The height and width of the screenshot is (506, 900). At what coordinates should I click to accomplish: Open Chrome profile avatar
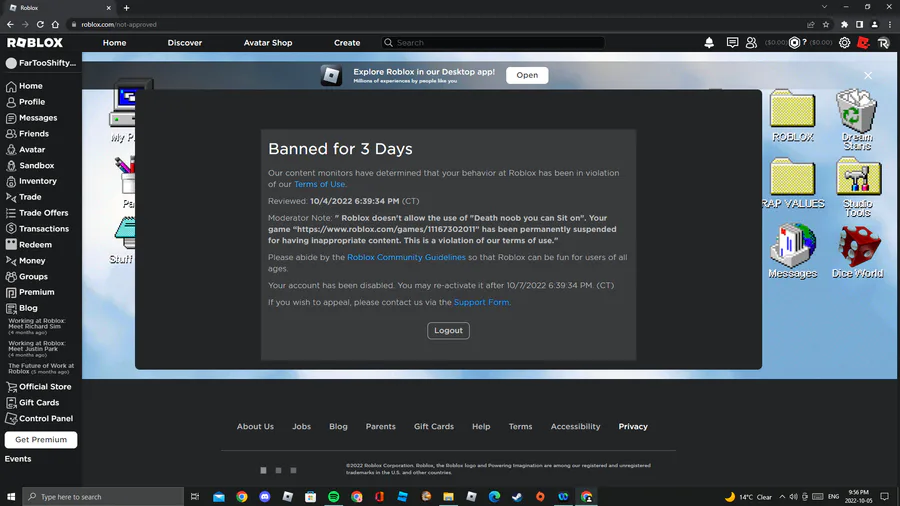coord(875,24)
